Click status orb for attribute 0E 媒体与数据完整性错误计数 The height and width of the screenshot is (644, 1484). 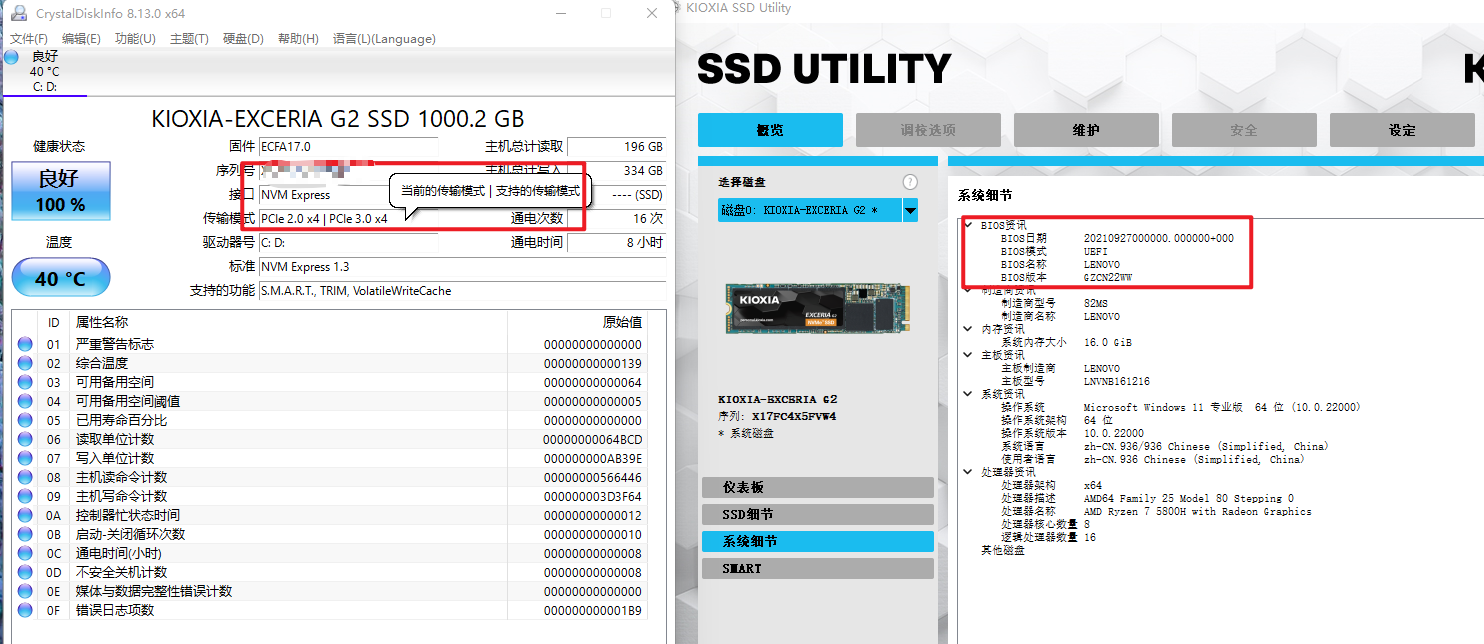[25, 591]
